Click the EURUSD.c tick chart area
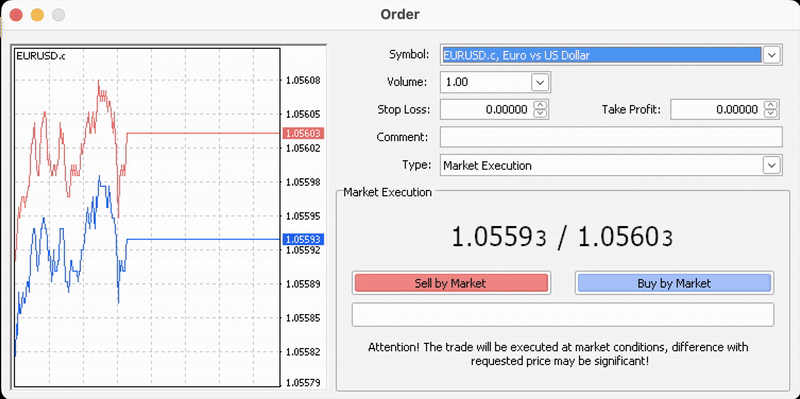The width and height of the screenshot is (800, 399). pyautogui.click(x=147, y=217)
